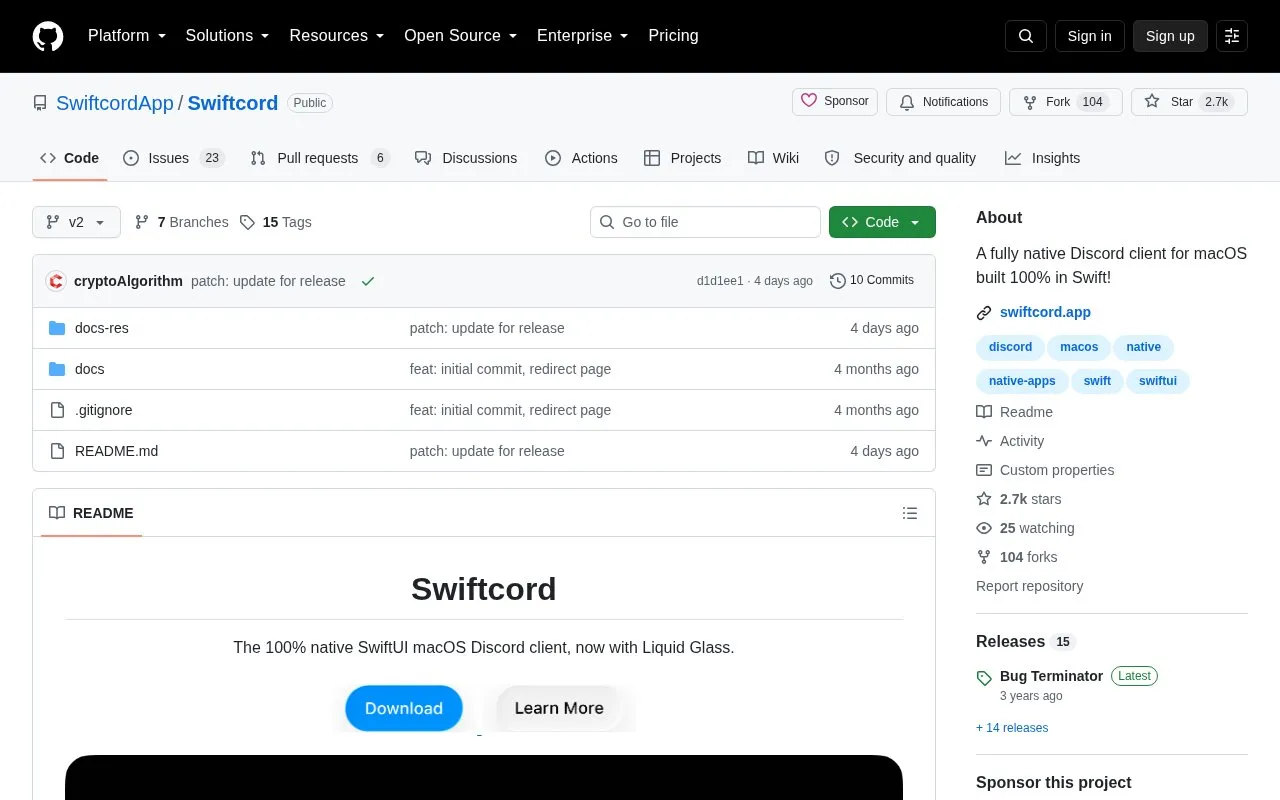Click the Notifications button

943,102
